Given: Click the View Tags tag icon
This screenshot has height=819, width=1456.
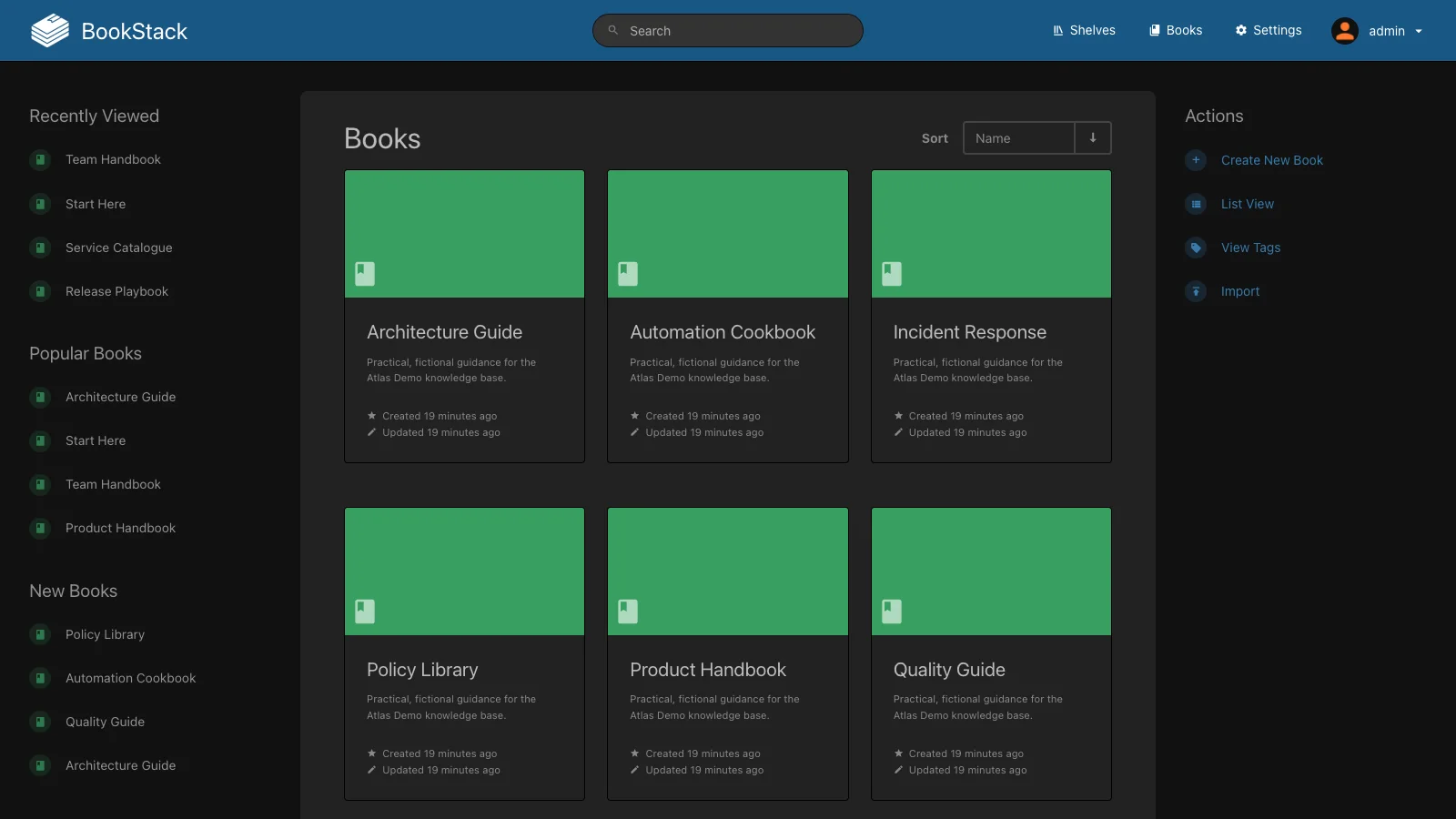Looking at the screenshot, I should coord(1196,248).
